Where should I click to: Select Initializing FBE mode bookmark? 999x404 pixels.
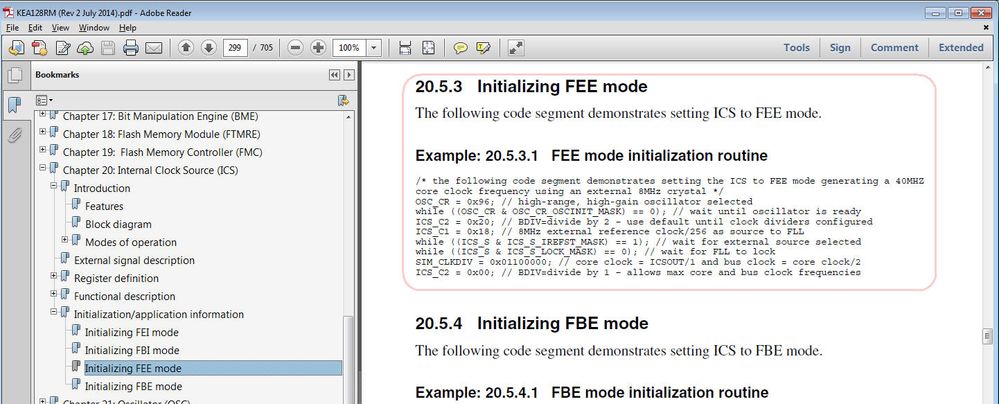coord(133,386)
